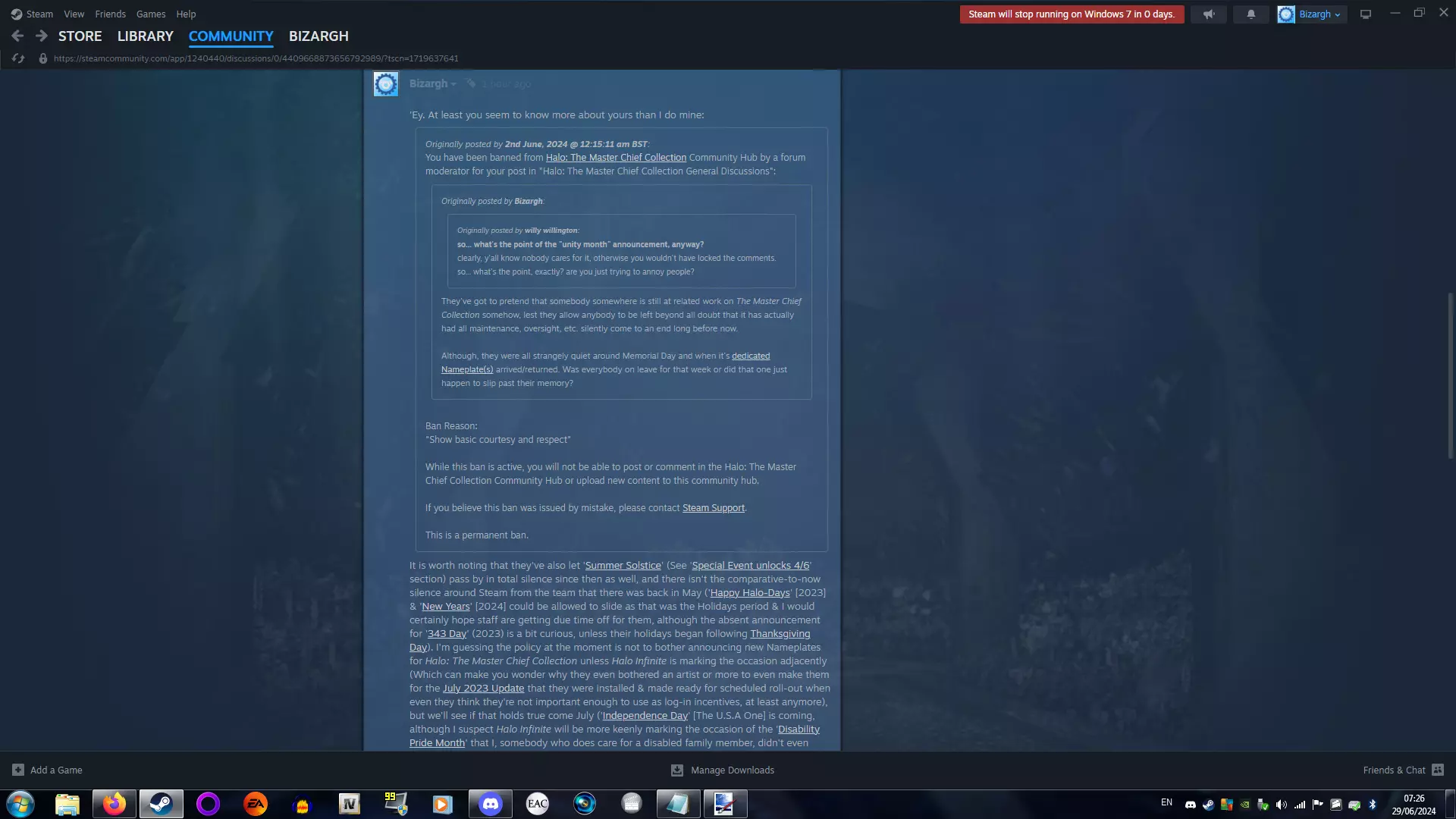Click the Add a Game plus icon

[18, 770]
